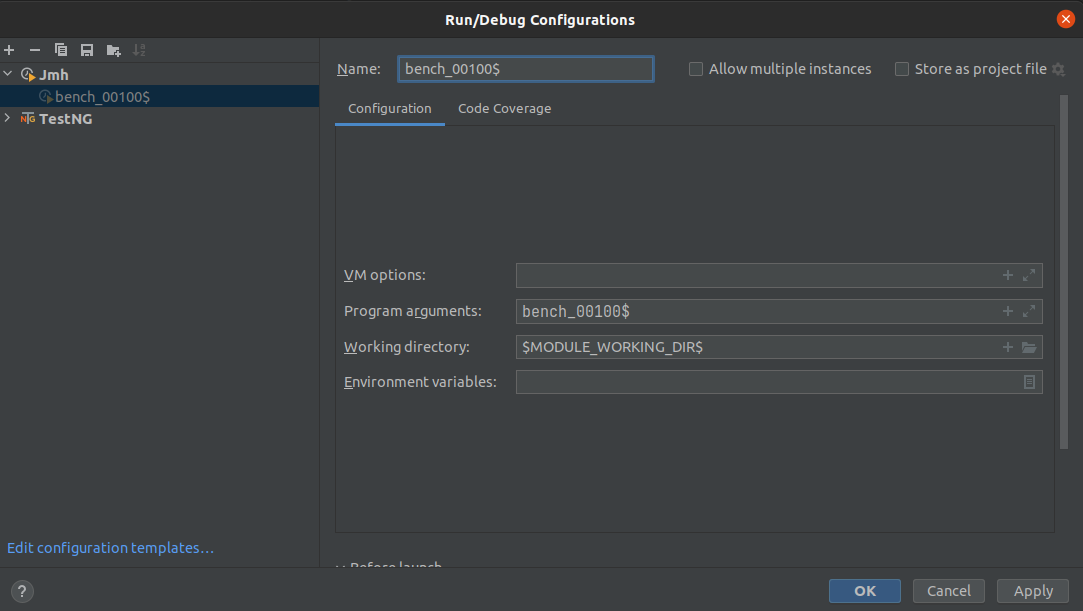Viewport: 1083px width, 611px height.
Task: Copy the bench_00100$ configuration
Action: [60, 49]
